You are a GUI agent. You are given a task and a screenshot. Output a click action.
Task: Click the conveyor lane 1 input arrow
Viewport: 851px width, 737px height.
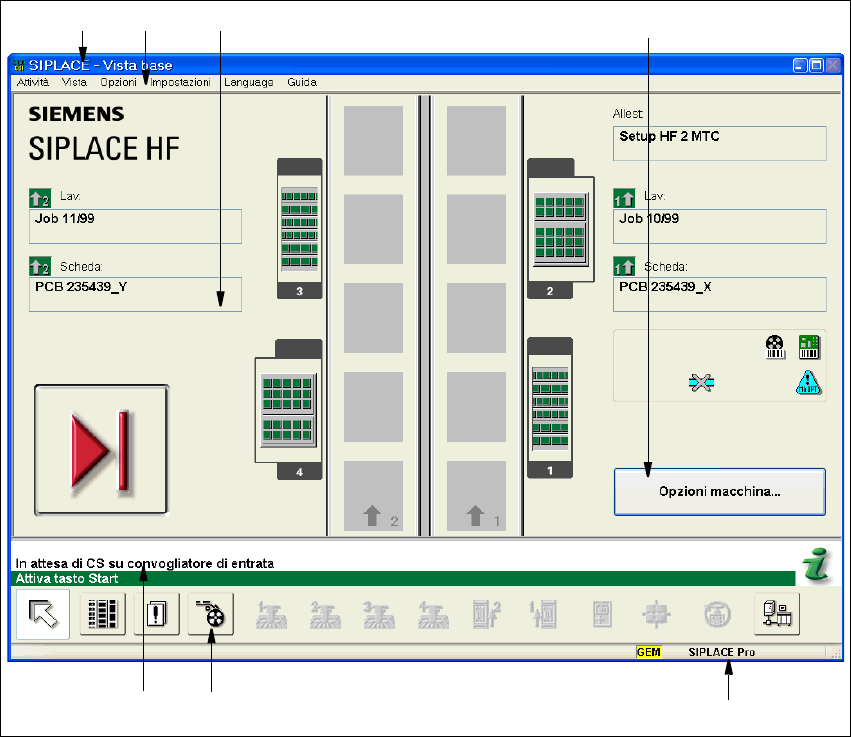475,516
